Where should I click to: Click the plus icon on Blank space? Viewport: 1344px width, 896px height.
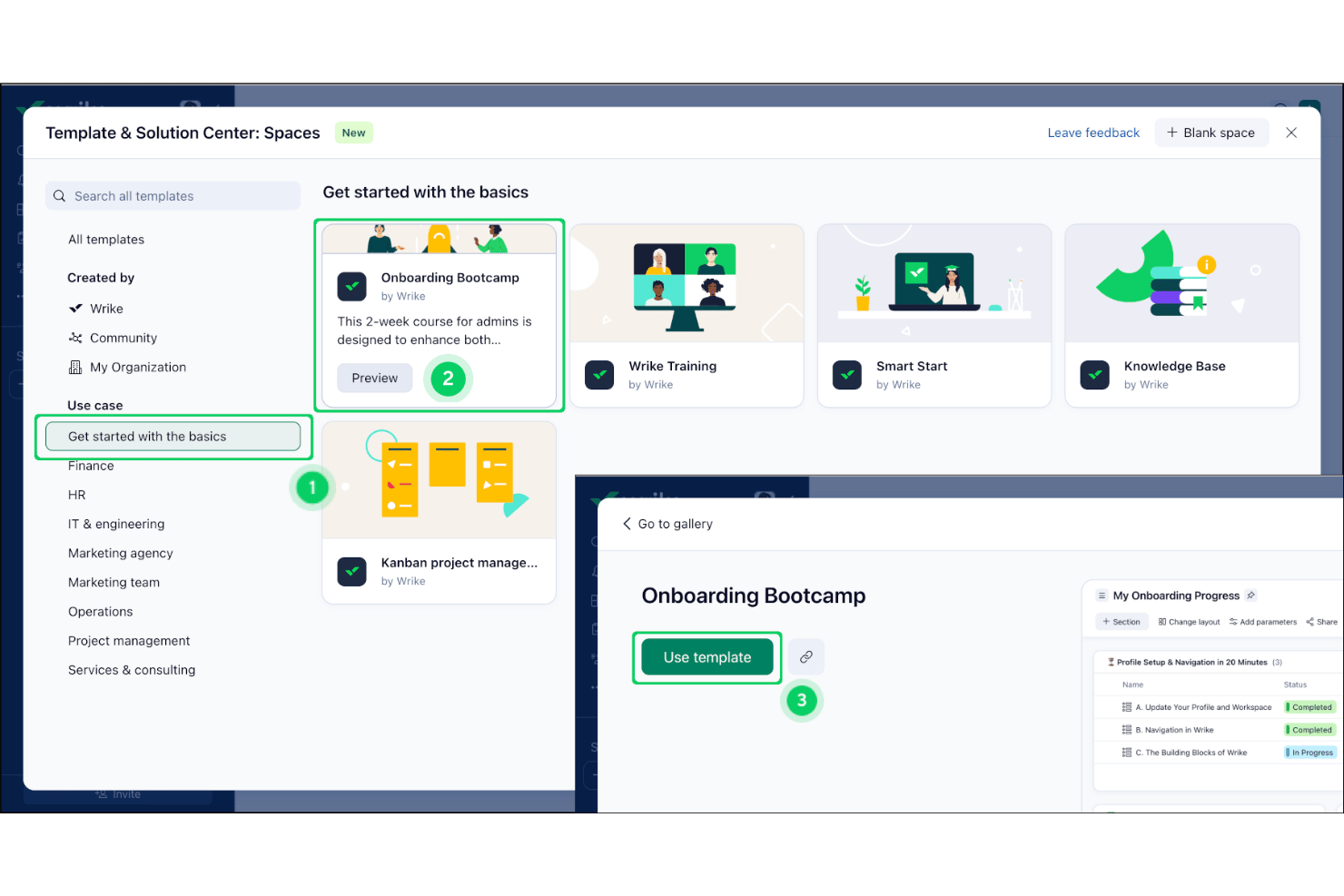pos(1171,133)
